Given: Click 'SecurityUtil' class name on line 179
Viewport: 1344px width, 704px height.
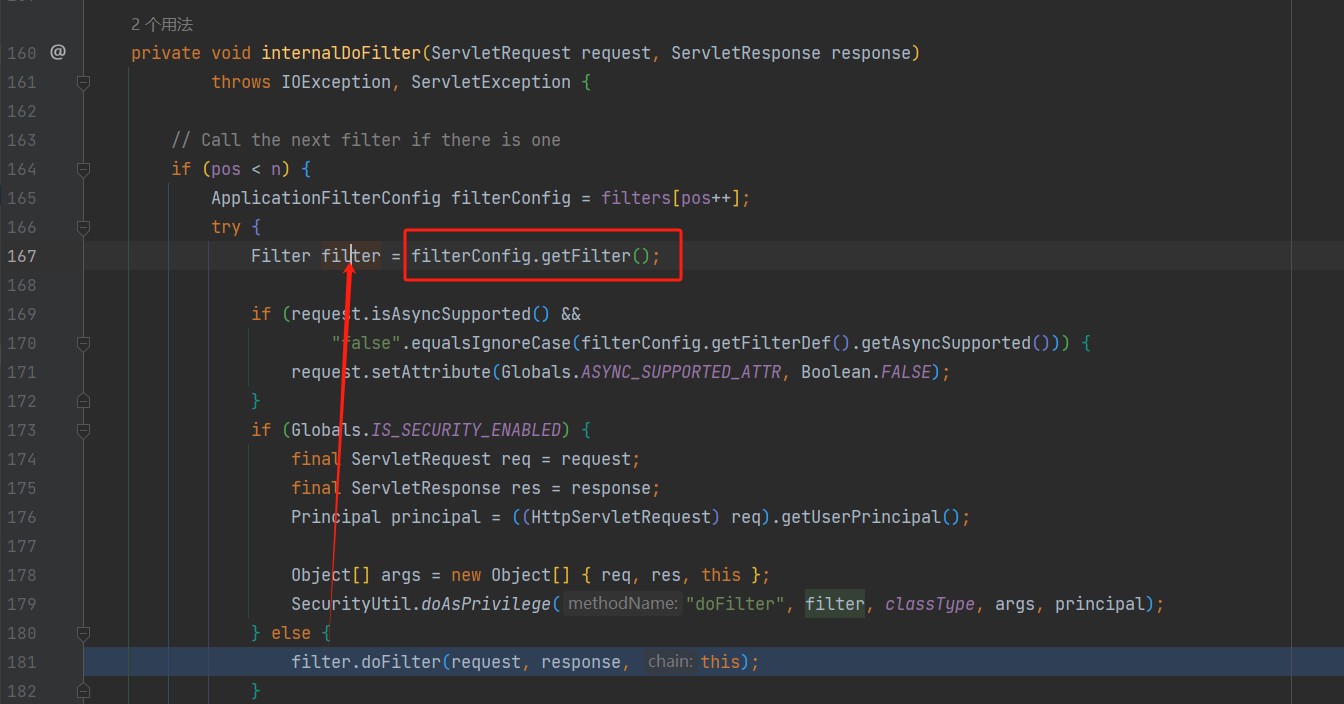Looking at the screenshot, I should 351,604.
